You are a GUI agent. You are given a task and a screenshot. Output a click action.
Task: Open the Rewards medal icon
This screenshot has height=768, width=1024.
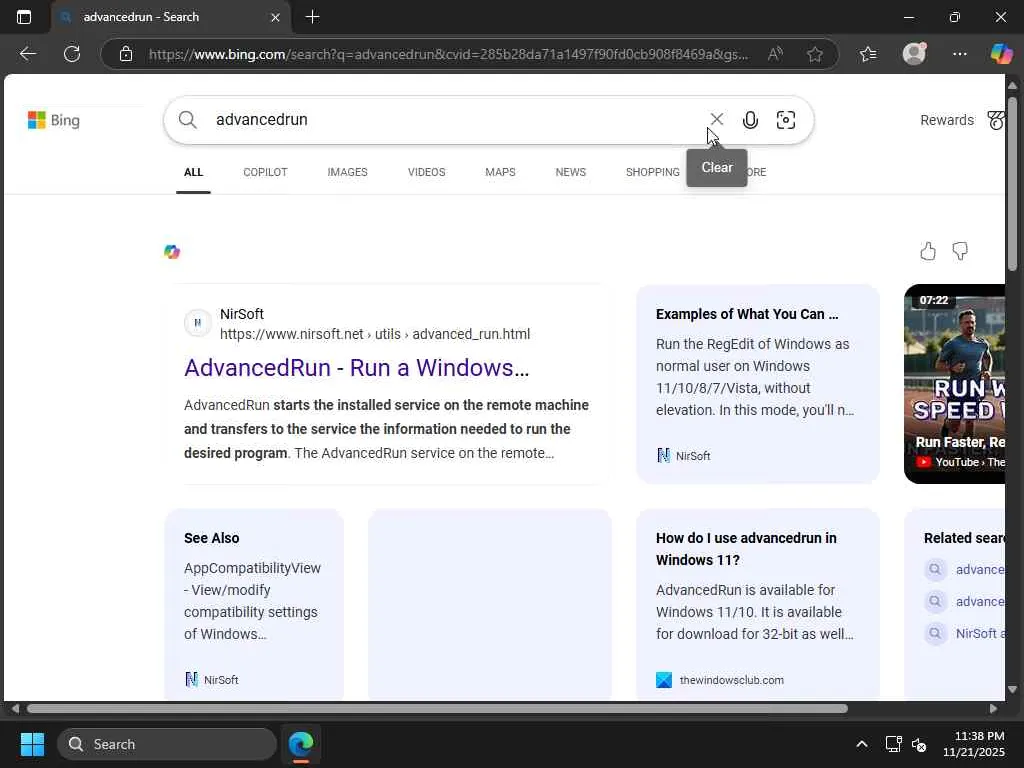(995, 120)
